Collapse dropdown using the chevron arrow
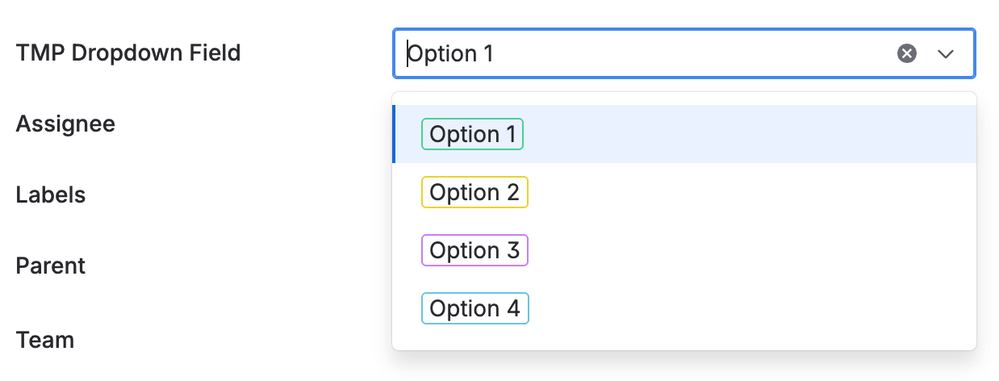This screenshot has width=999, height=381. (945, 54)
